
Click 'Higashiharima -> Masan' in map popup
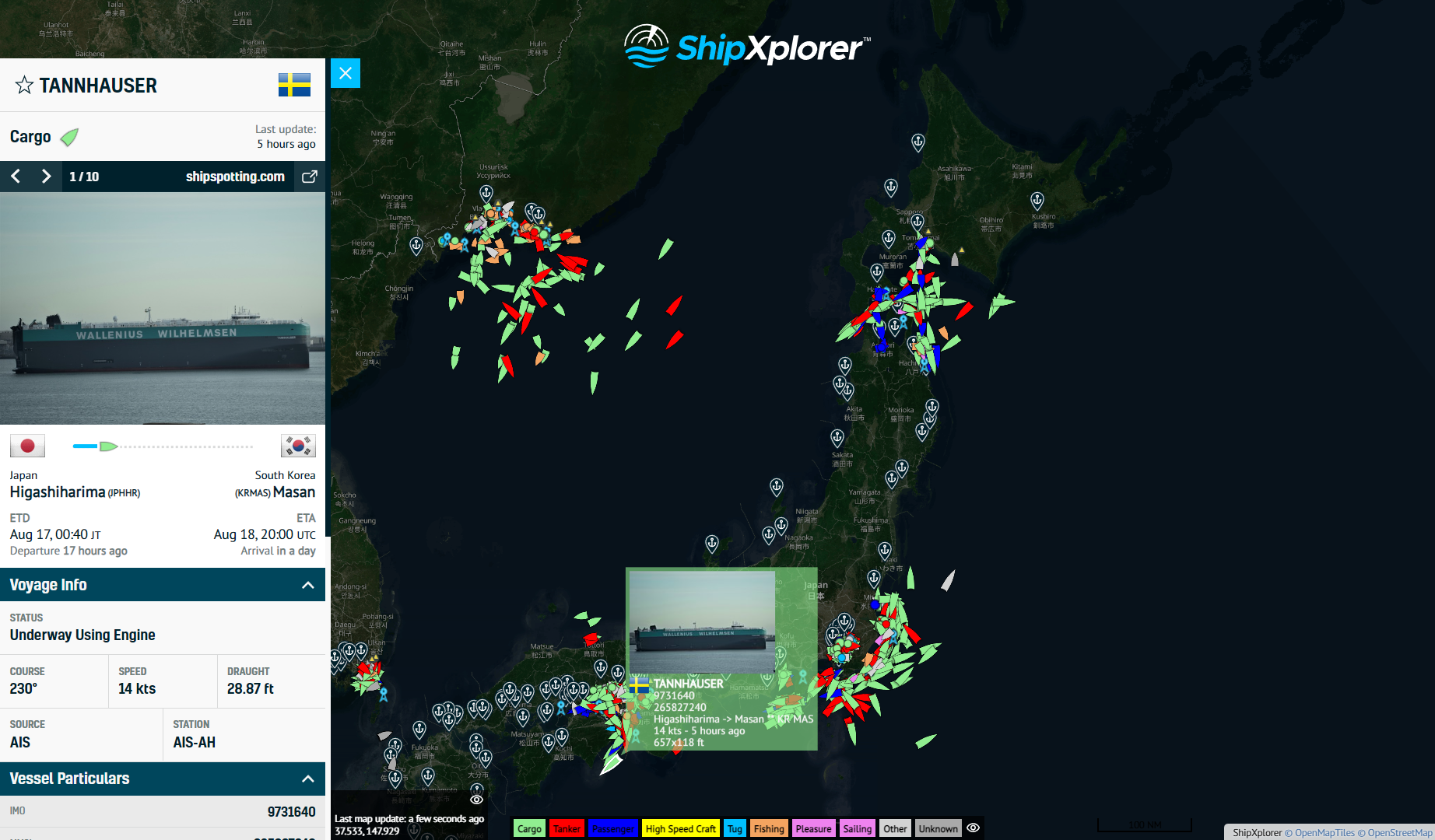click(x=708, y=719)
